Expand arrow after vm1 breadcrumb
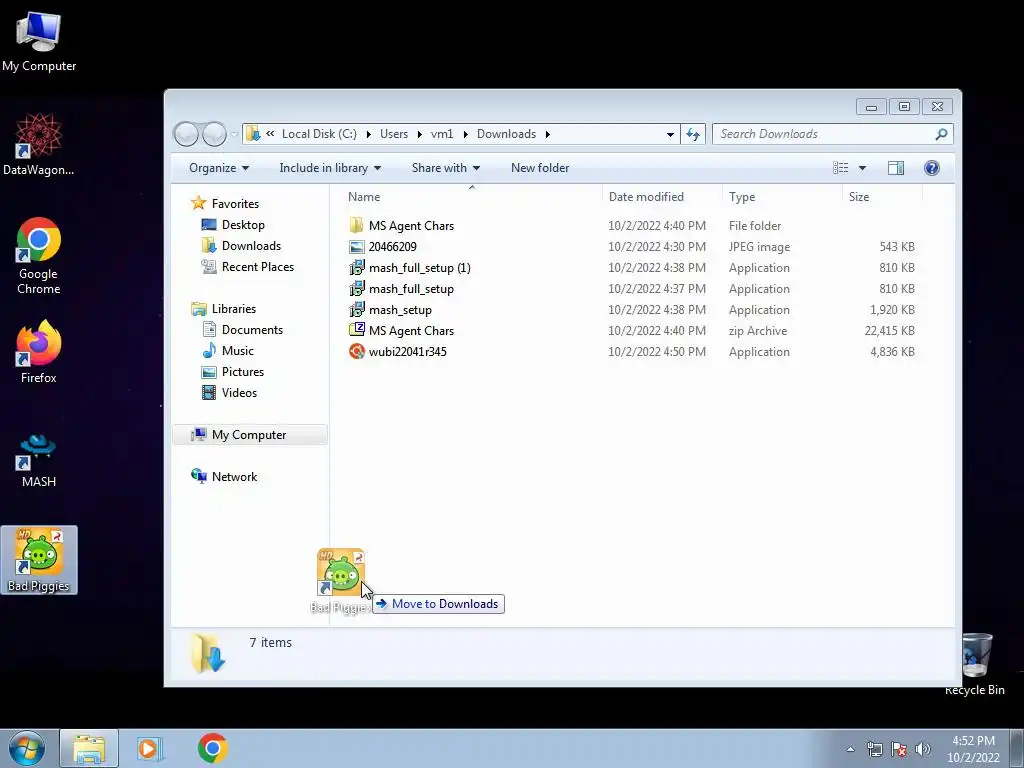This screenshot has height=768, width=1024. tap(465, 134)
